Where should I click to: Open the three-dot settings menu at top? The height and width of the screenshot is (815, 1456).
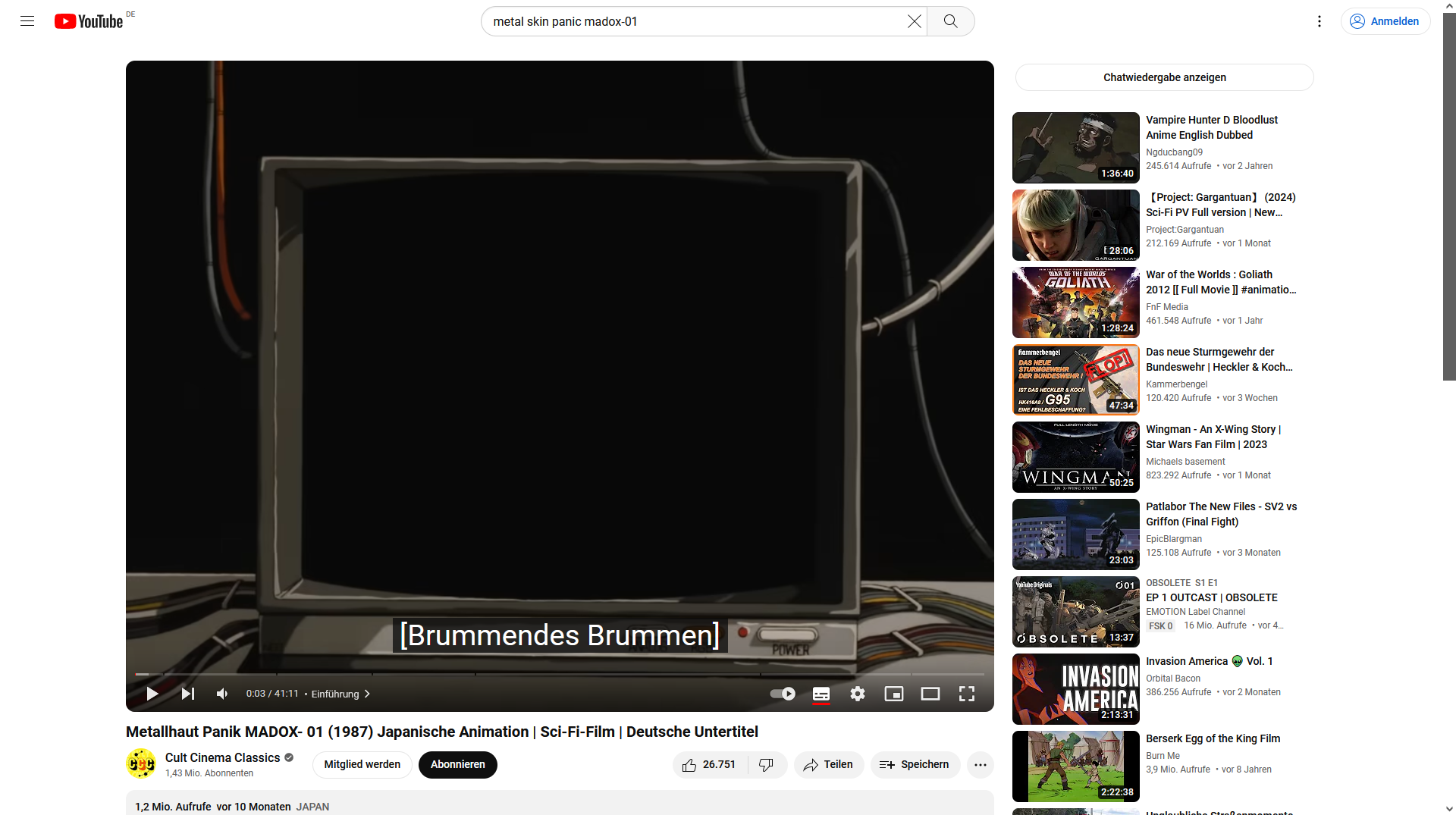tap(1319, 21)
